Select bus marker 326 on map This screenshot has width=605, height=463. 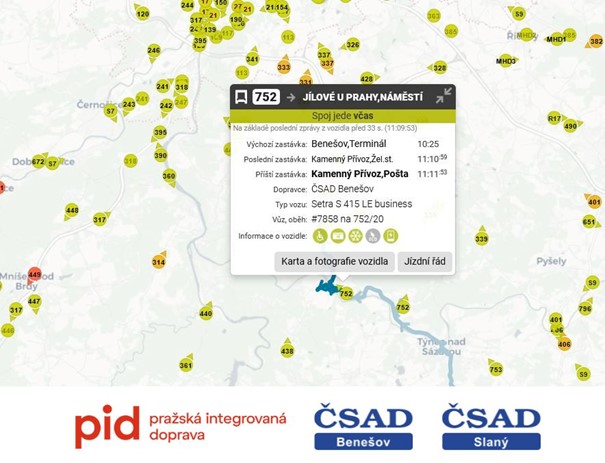[x=353, y=45]
